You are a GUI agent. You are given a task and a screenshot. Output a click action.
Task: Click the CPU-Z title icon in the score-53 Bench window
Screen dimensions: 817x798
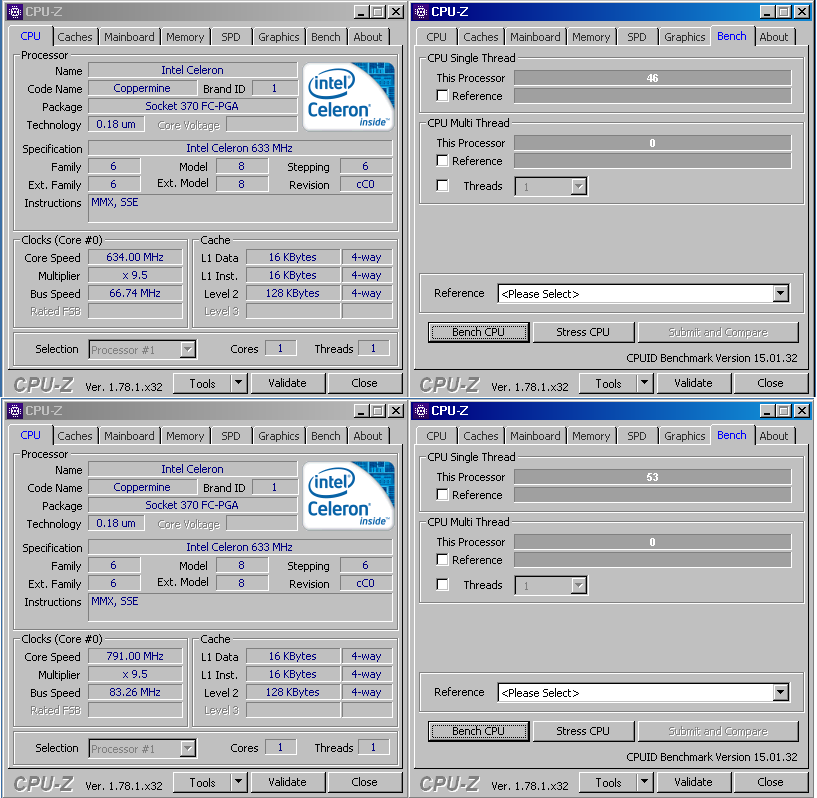[x=421, y=410]
